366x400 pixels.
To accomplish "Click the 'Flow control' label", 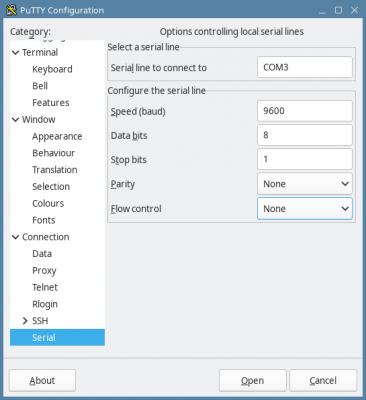I will coord(136,209).
